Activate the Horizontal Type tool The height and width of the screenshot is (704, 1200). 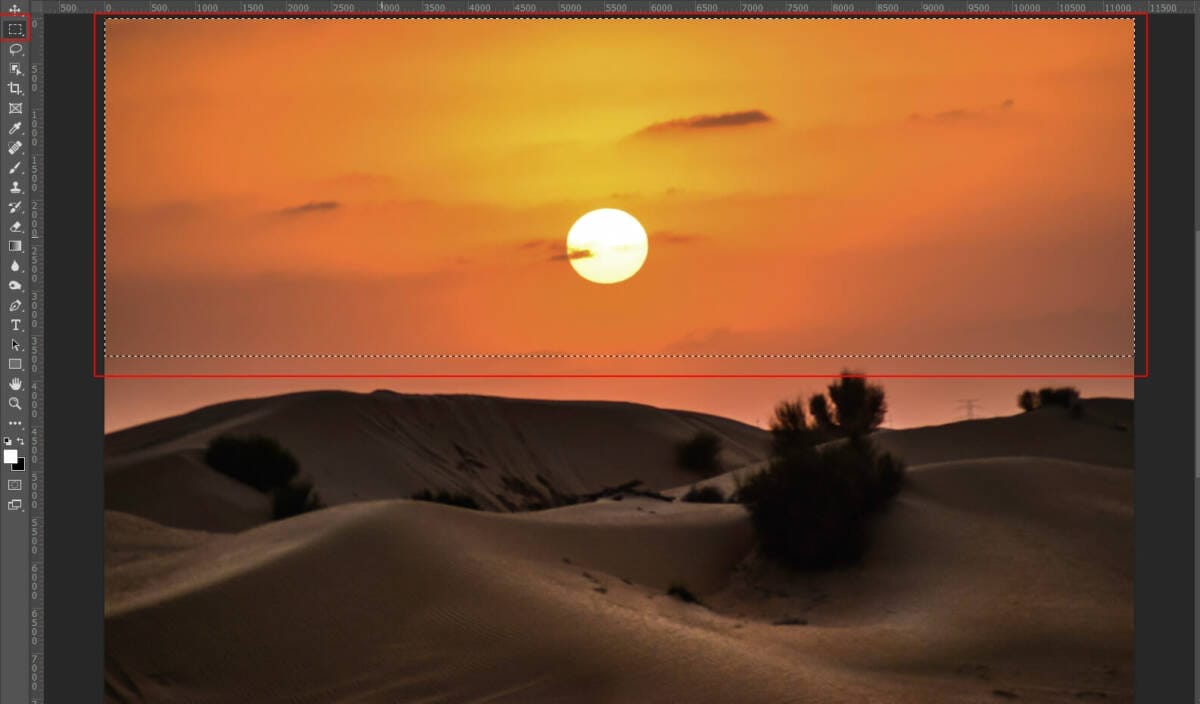[15, 325]
